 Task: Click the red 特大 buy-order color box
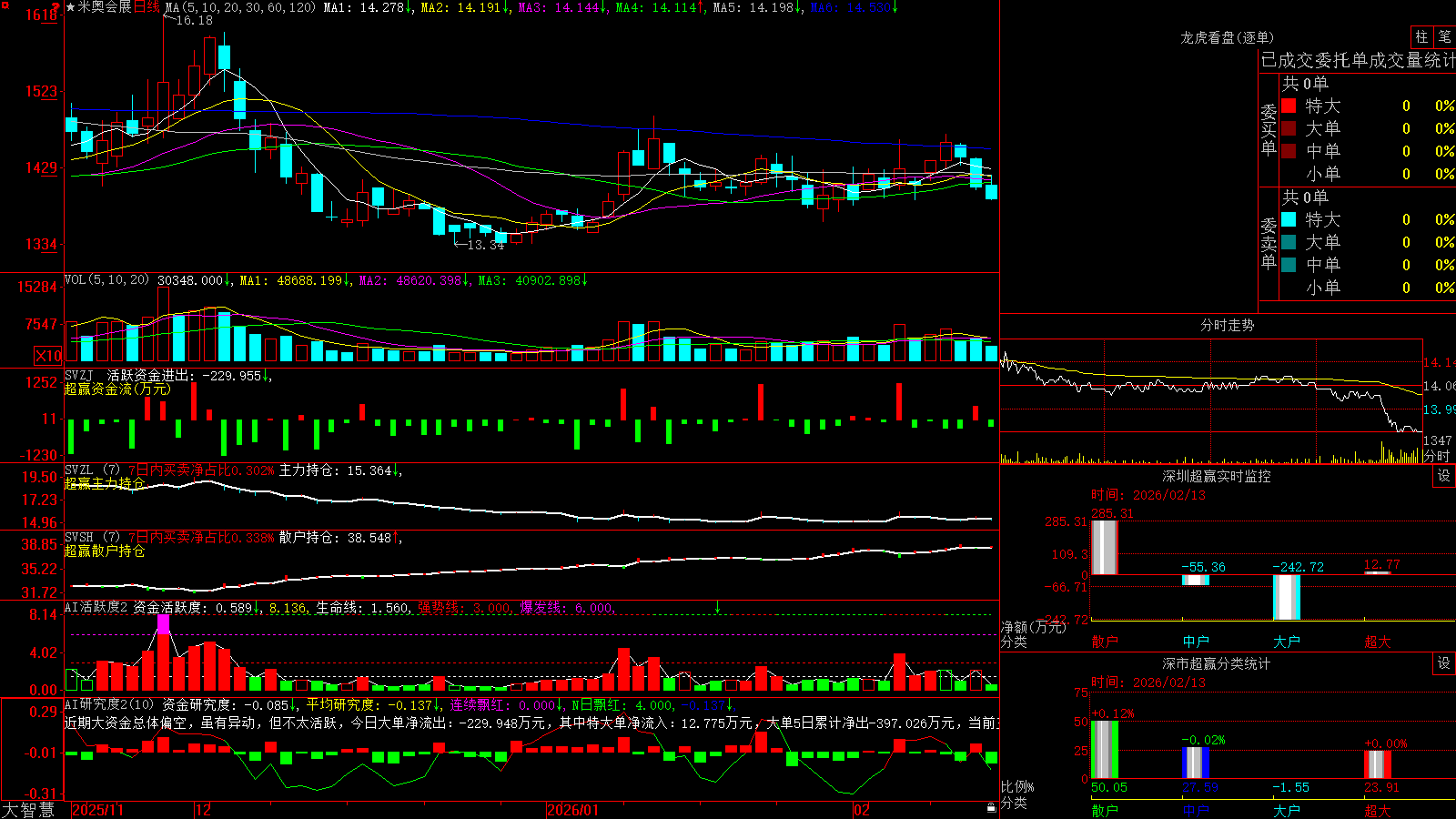pos(1289,106)
